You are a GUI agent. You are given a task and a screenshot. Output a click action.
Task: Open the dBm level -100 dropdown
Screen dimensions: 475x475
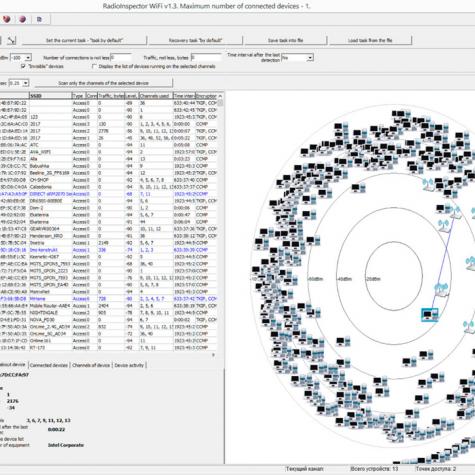21,58
